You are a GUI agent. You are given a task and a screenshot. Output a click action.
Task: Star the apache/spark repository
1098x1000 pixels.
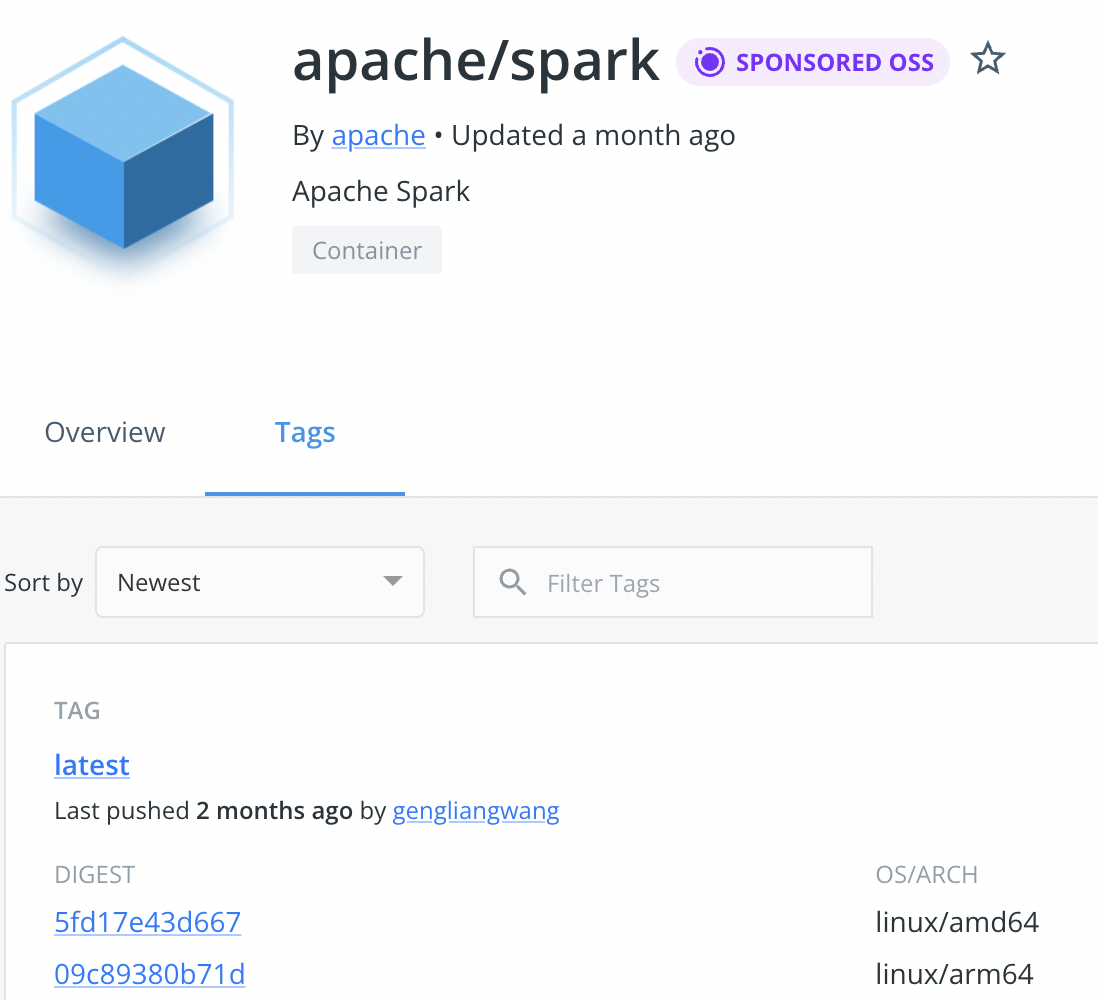click(988, 59)
